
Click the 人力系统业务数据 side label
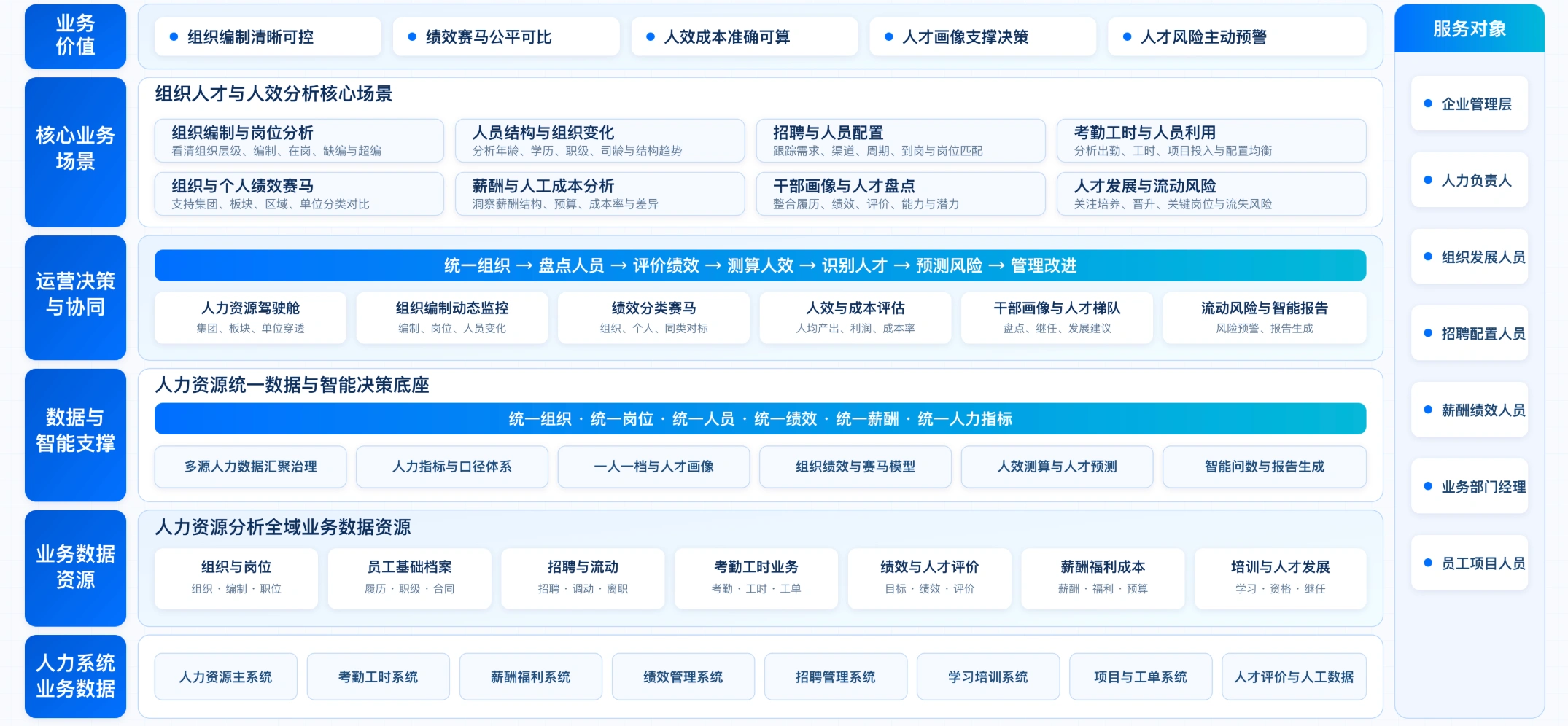pyautogui.click(x=75, y=676)
